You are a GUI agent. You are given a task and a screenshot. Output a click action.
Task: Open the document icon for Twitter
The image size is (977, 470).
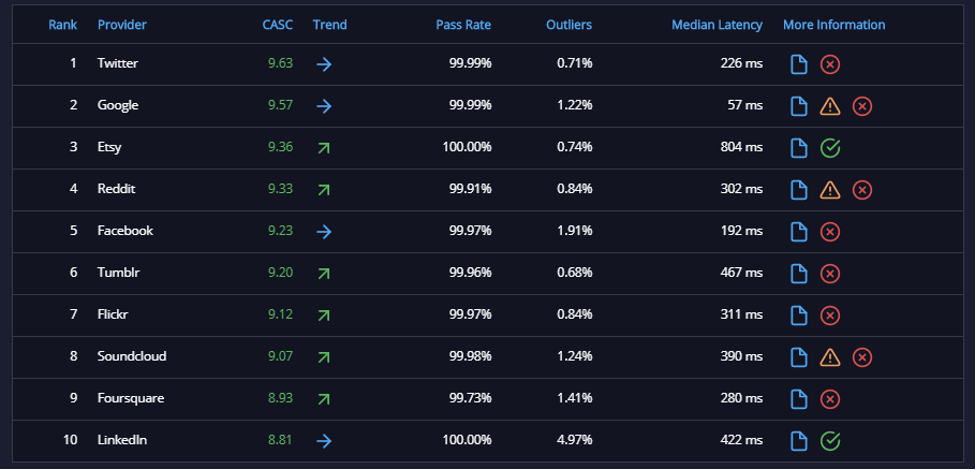click(799, 64)
